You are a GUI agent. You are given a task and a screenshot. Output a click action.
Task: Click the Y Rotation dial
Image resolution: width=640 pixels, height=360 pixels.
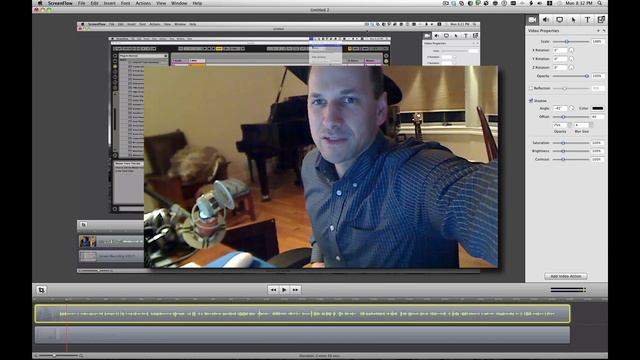[571, 59]
